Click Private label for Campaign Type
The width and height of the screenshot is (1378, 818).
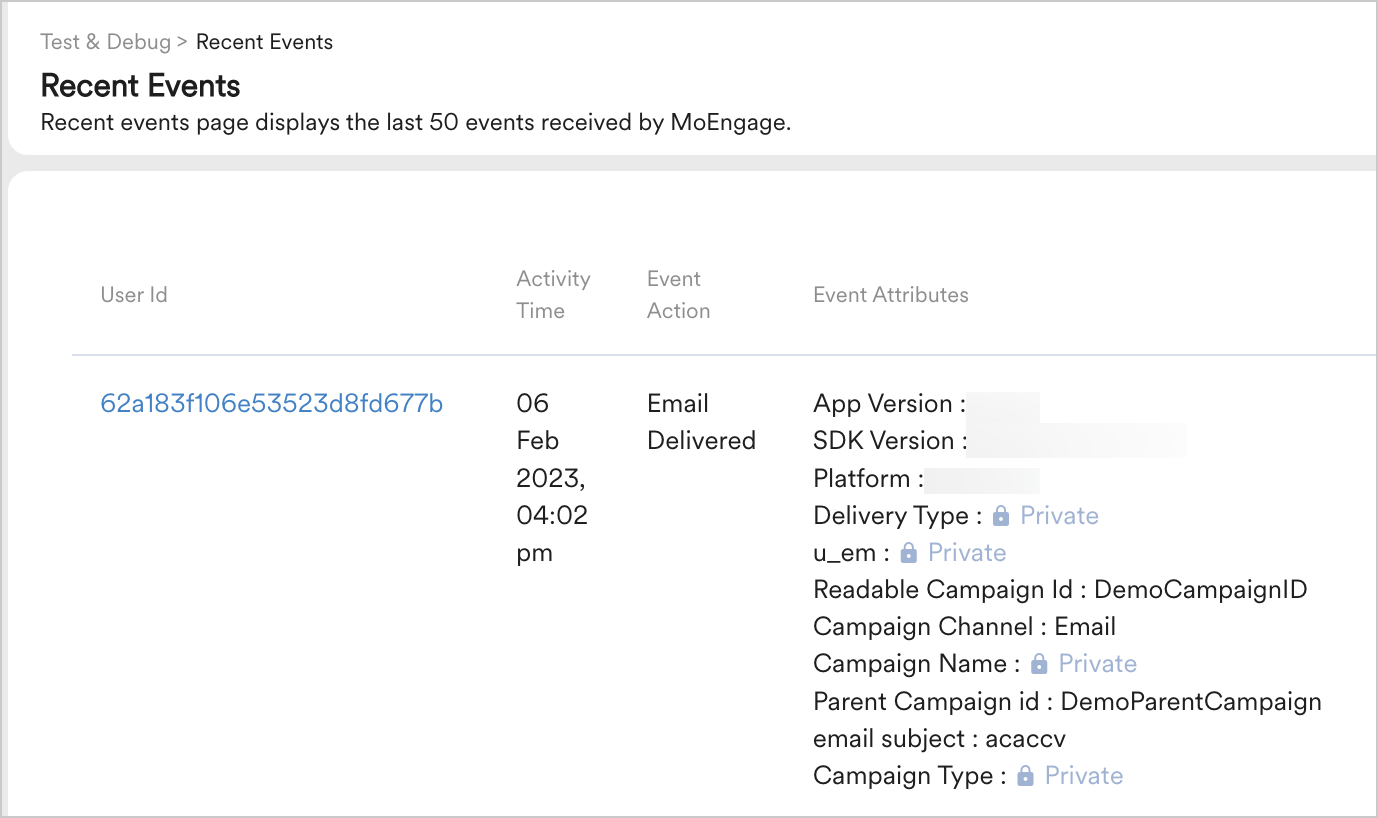point(1083,776)
